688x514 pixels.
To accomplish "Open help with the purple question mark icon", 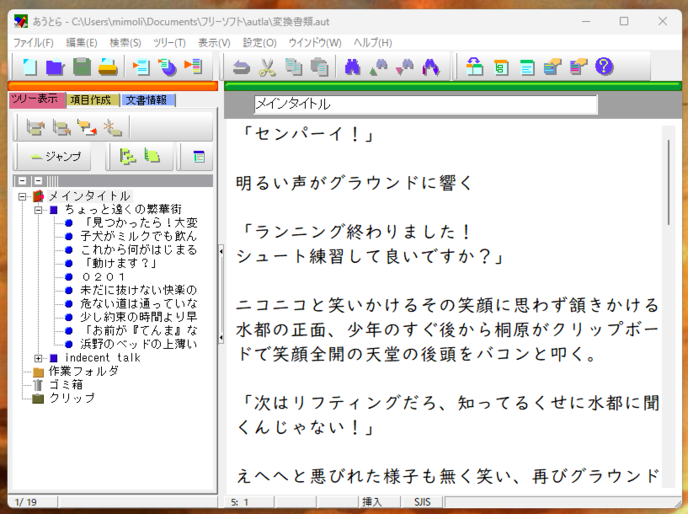I will [x=603, y=67].
